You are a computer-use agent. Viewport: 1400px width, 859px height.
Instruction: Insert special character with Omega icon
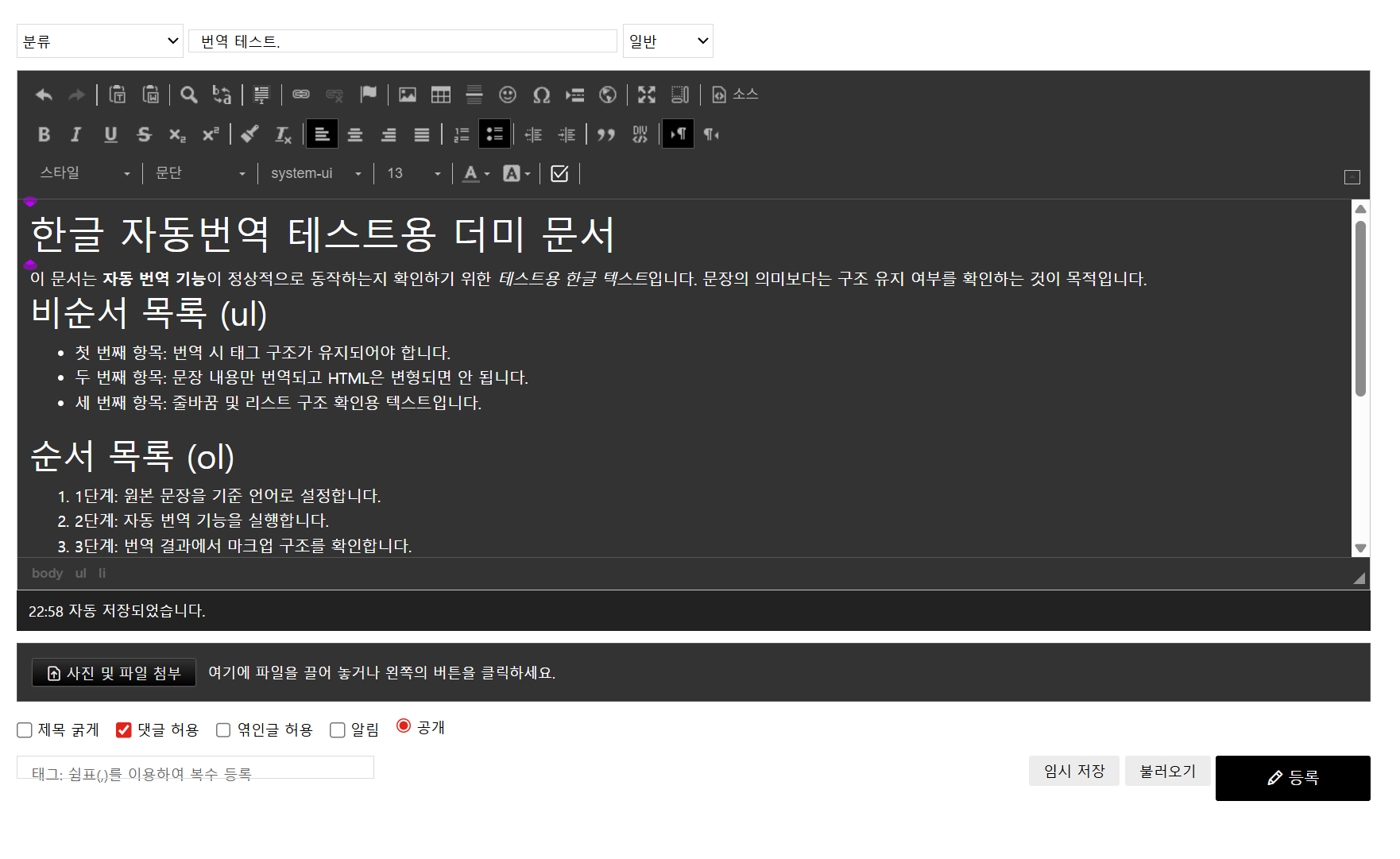click(x=541, y=95)
